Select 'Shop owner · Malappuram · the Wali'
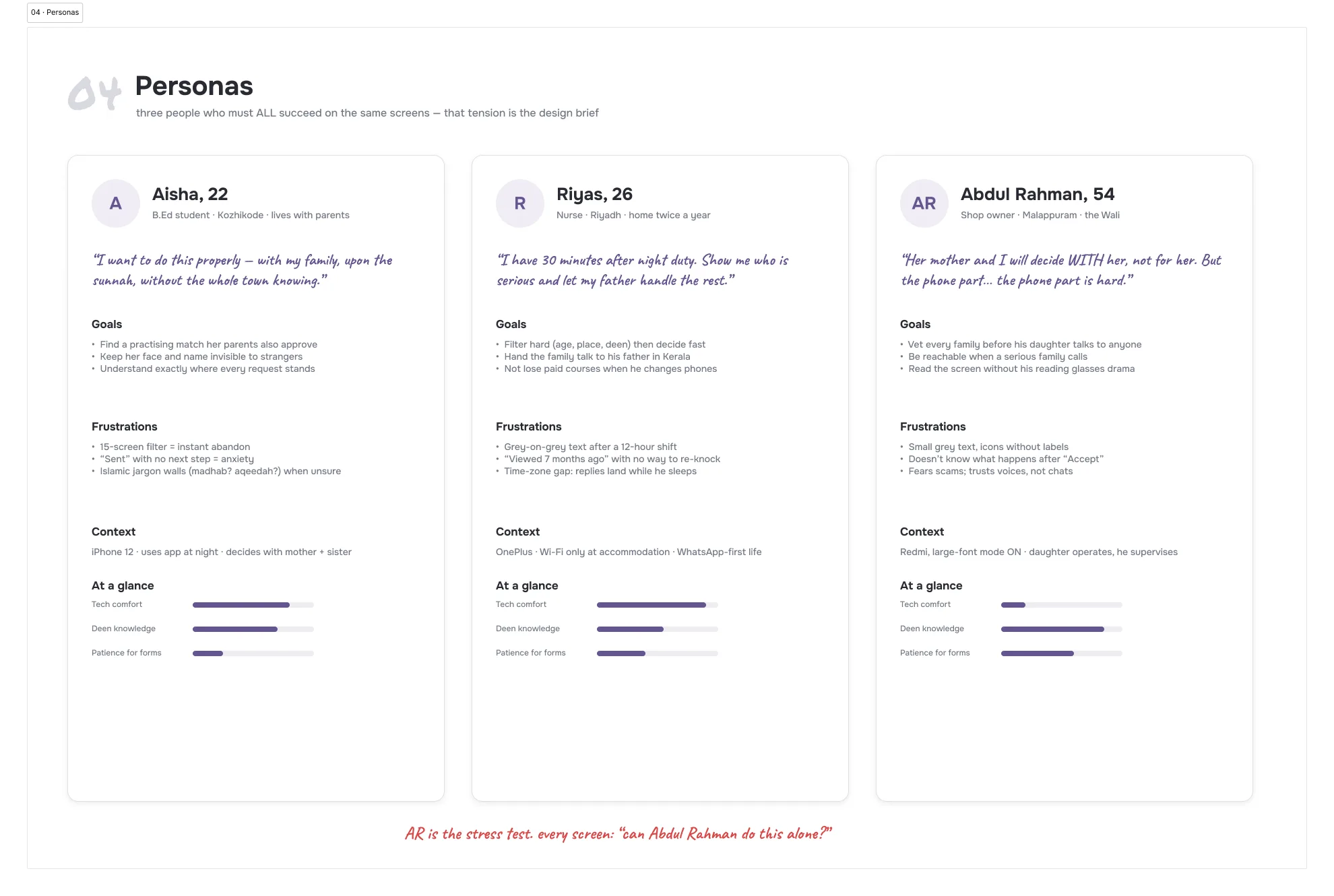 1040,215
